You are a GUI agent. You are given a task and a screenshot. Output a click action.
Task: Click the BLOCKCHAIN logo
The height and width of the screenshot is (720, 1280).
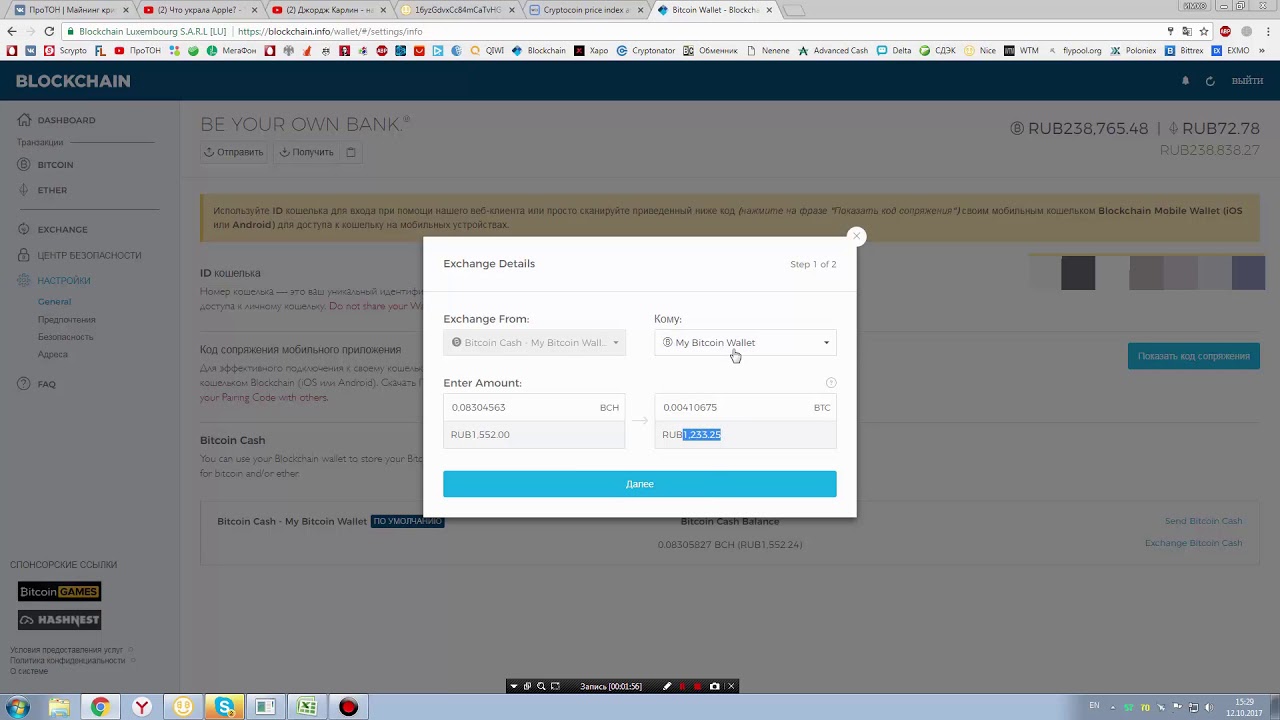pos(73,81)
